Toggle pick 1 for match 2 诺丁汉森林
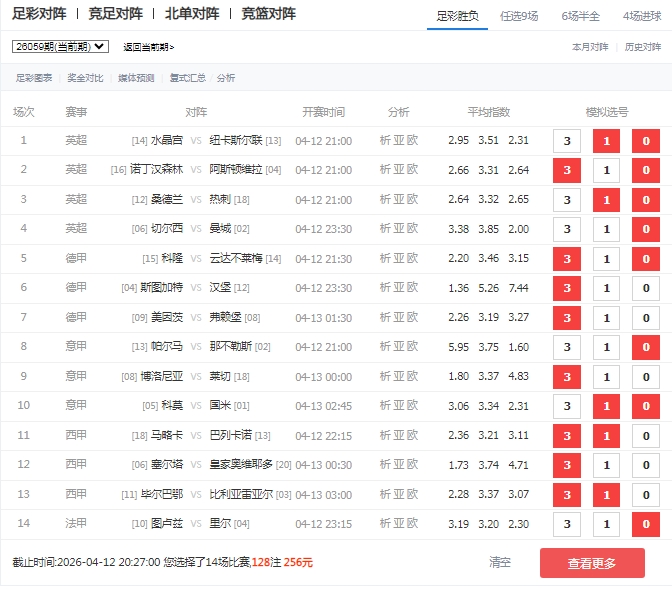The width and height of the screenshot is (672, 589). (606, 170)
